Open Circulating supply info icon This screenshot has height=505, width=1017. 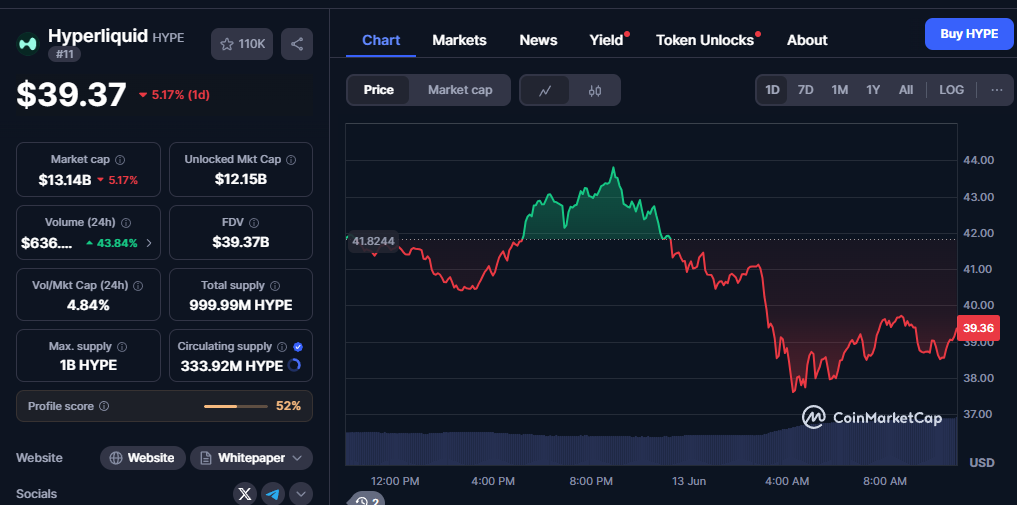click(282, 347)
